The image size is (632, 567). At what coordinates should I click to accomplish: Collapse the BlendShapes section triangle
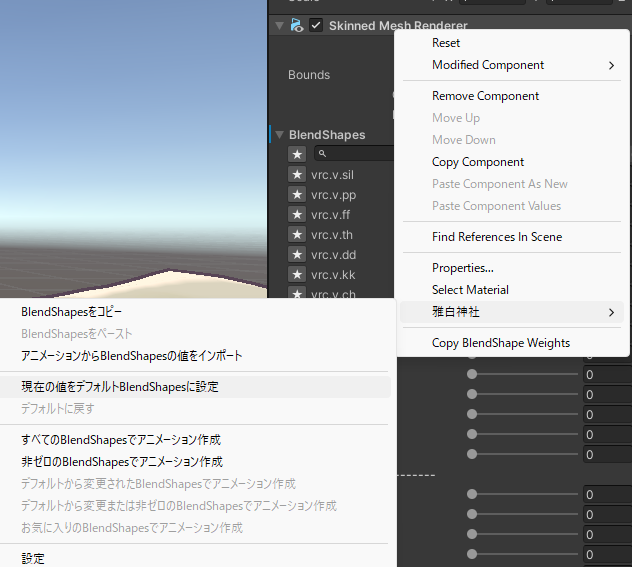(x=279, y=135)
